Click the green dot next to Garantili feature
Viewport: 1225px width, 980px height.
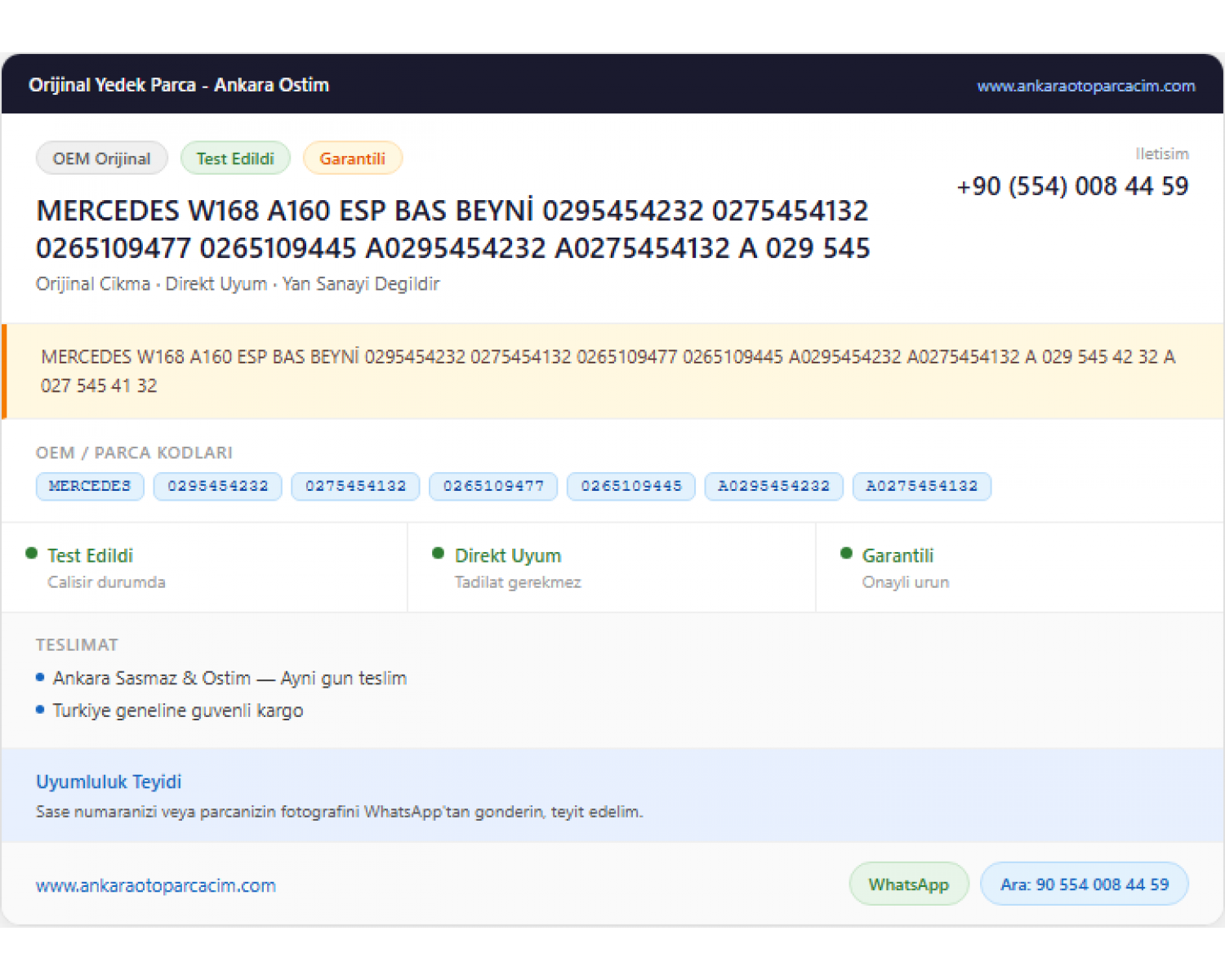(x=846, y=553)
